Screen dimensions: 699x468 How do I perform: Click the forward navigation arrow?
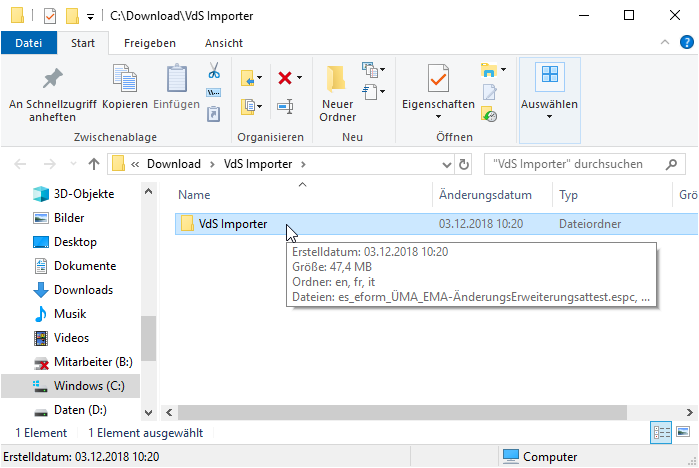click(49, 164)
